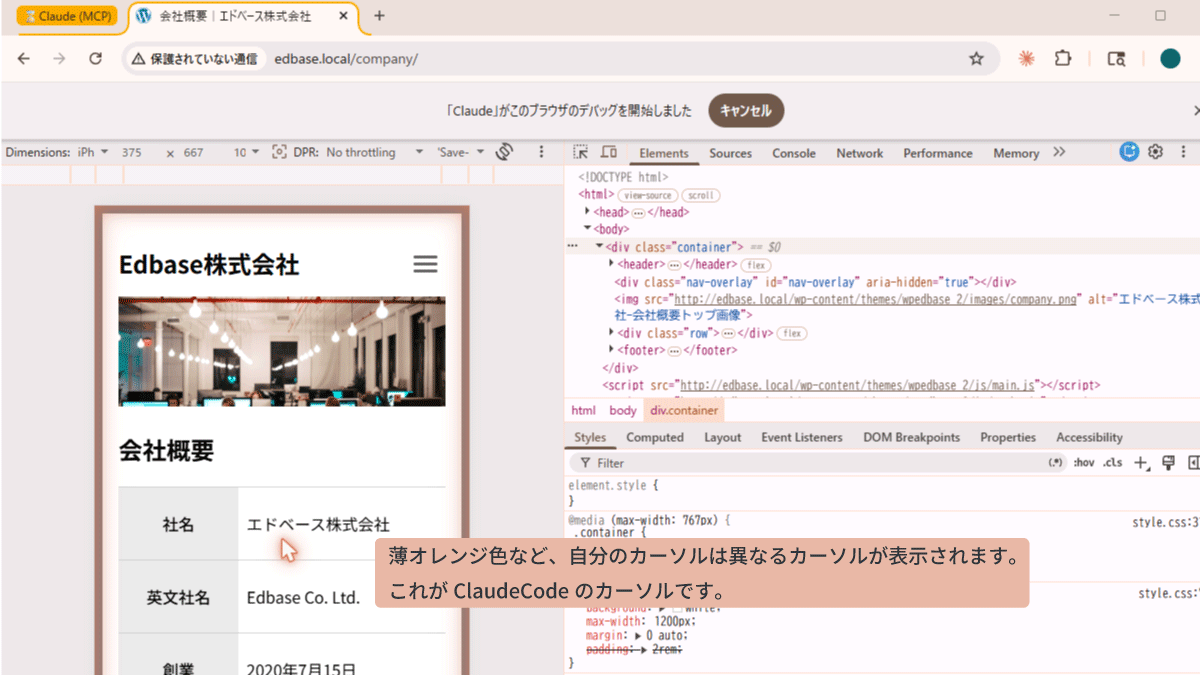Open the DevTools customize three-dot menu
Screen dimensions: 1200x675
coord(1184,152)
